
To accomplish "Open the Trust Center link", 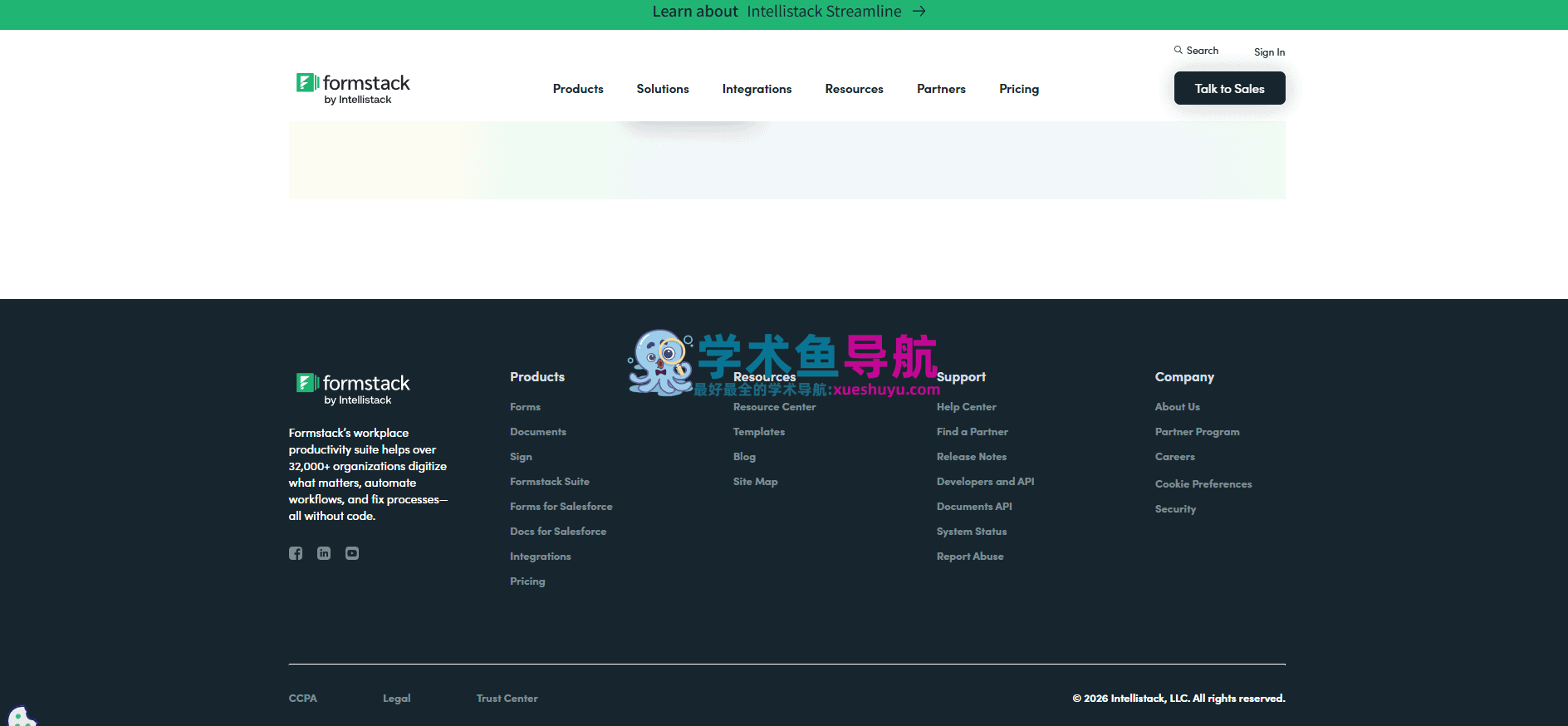I will tap(507, 699).
